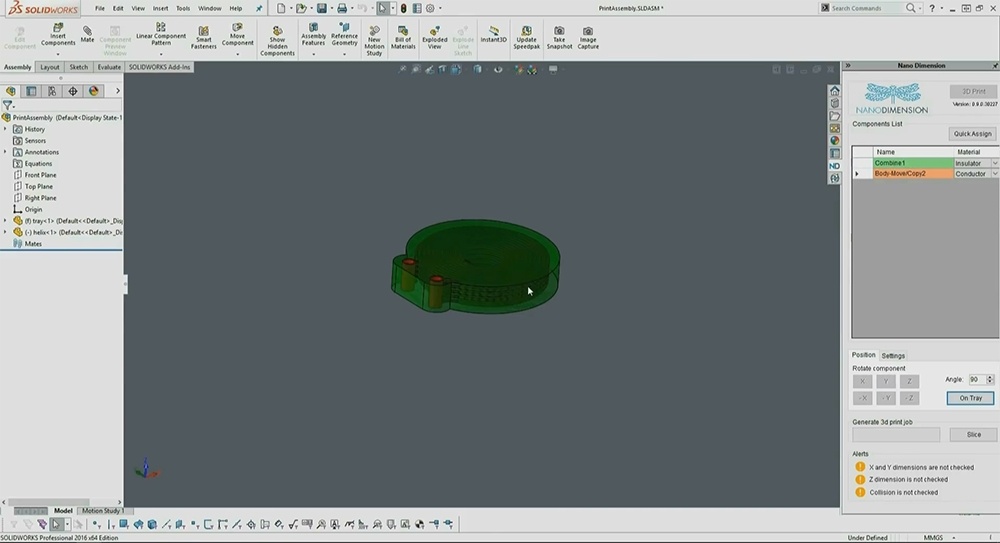This screenshot has width=1000, height=543.
Task: Click the 3D Print button
Action: coord(973,91)
